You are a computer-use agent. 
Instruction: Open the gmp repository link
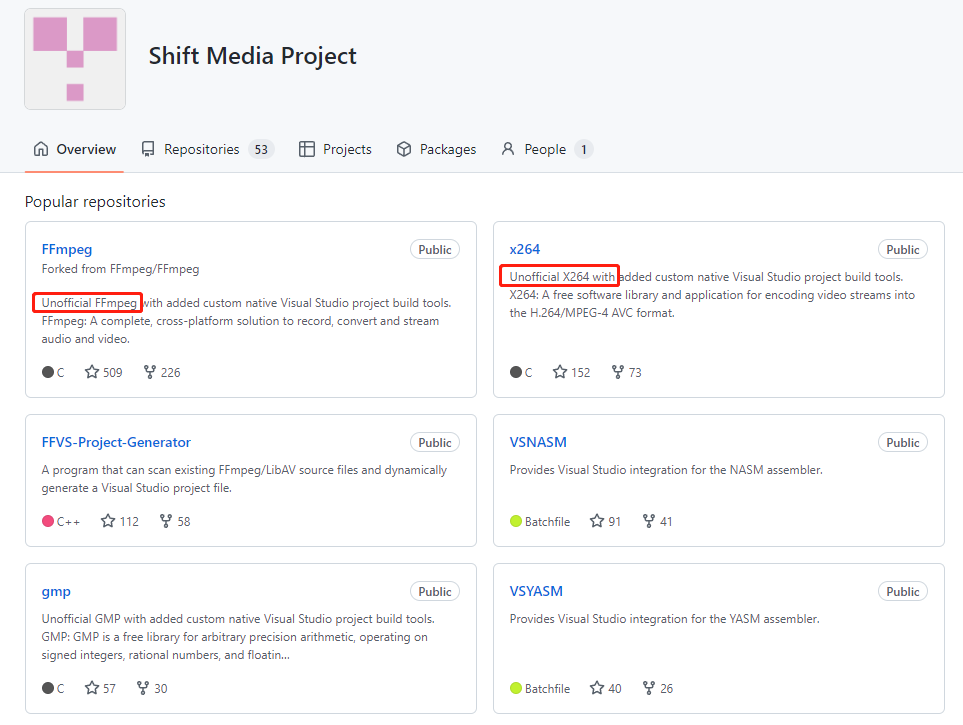point(56,591)
